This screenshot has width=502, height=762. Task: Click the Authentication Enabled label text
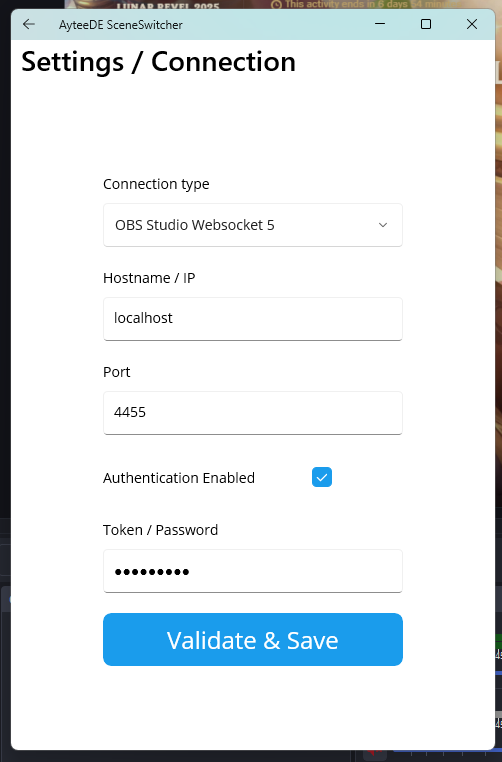pos(179,478)
